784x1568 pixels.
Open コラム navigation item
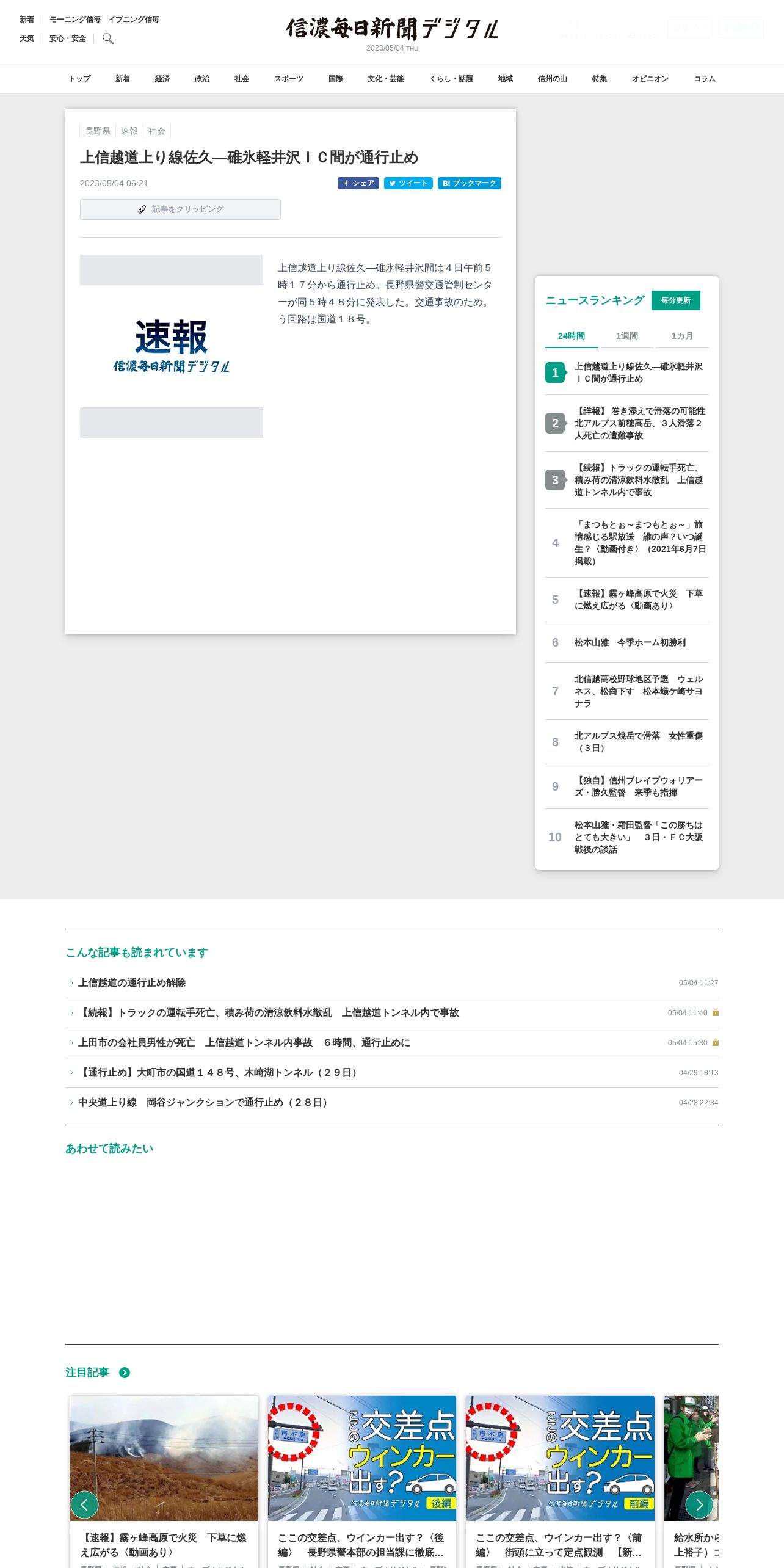coord(705,79)
